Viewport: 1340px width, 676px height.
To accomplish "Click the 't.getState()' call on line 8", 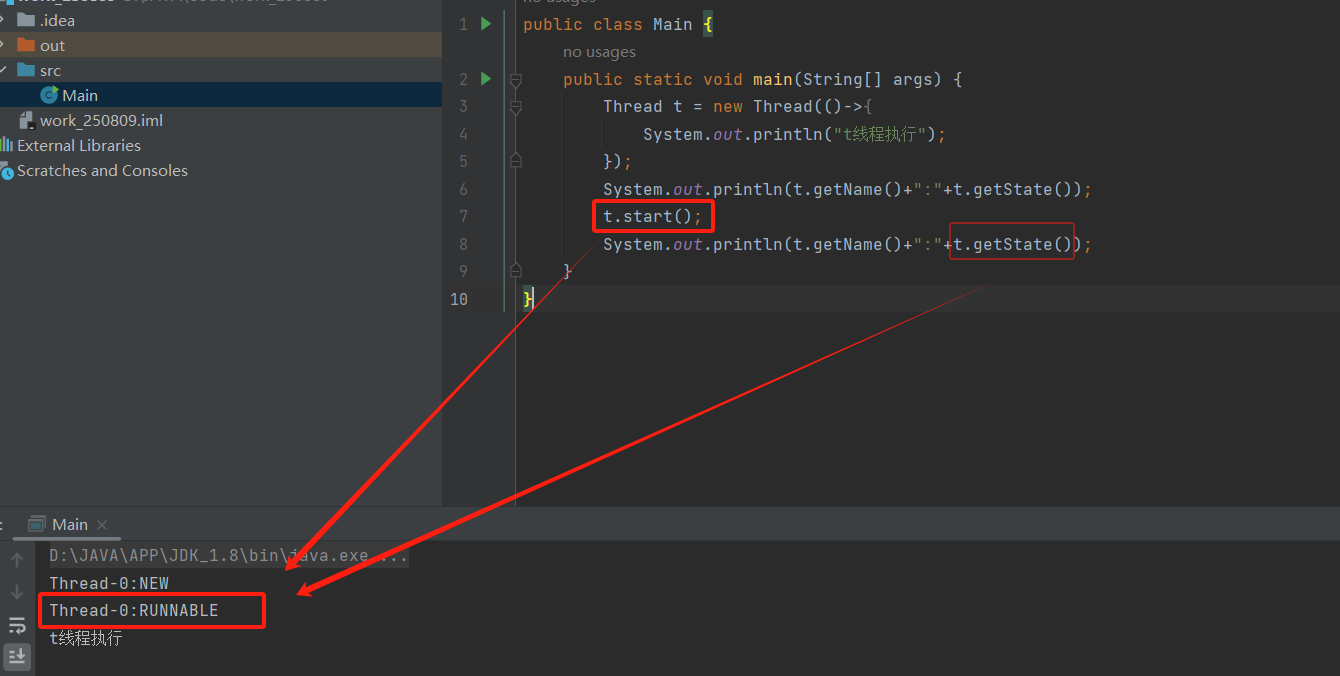I will pos(1012,244).
